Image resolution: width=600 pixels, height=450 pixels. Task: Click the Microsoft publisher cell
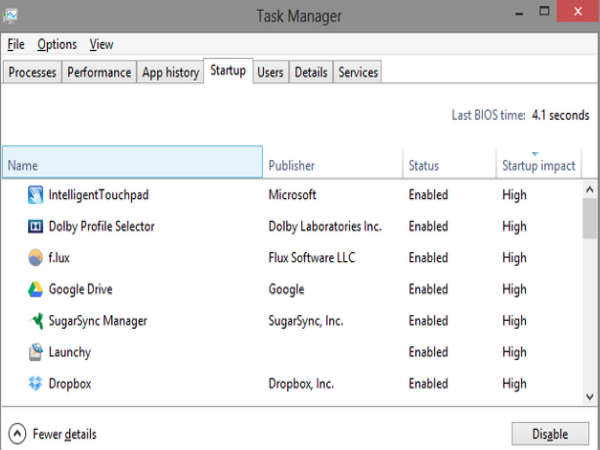pyautogui.click(x=292, y=195)
